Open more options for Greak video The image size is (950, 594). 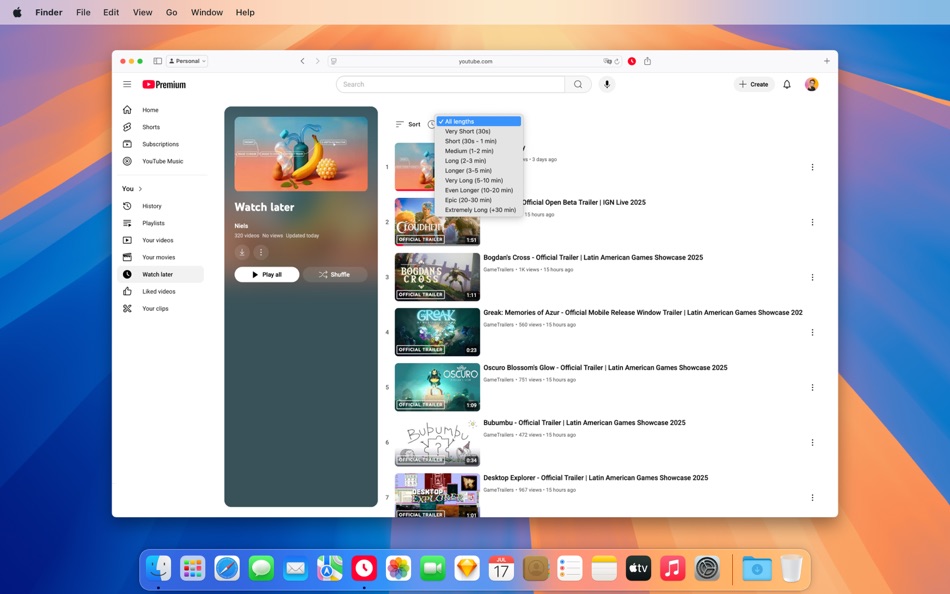tap(812, 332)
